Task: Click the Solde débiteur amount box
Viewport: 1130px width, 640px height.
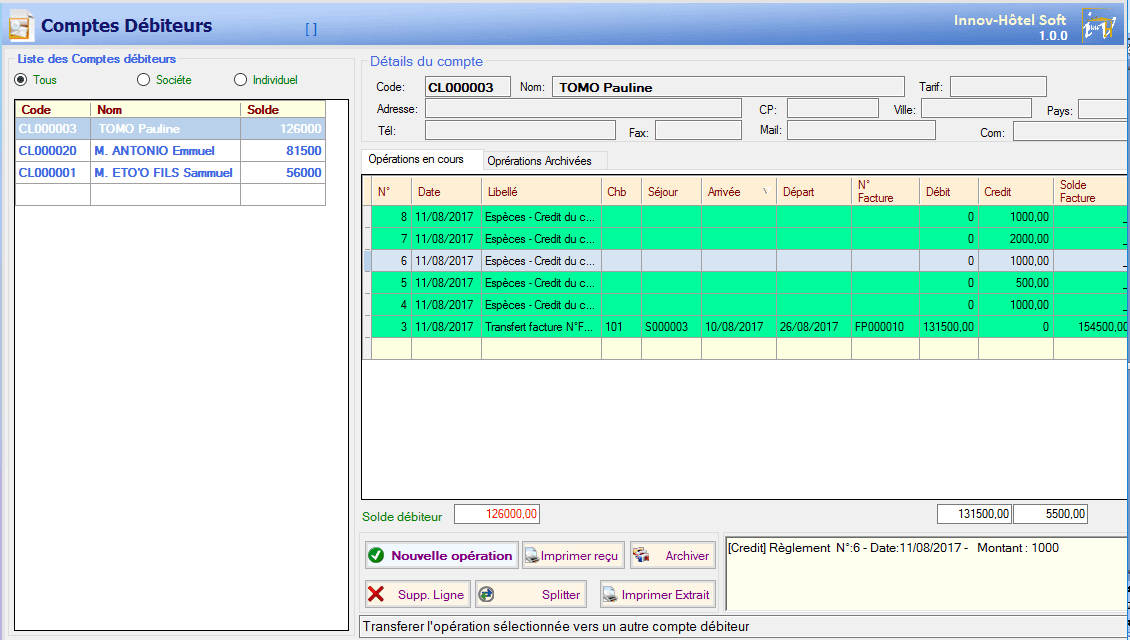Action: [x=497, y=513]
